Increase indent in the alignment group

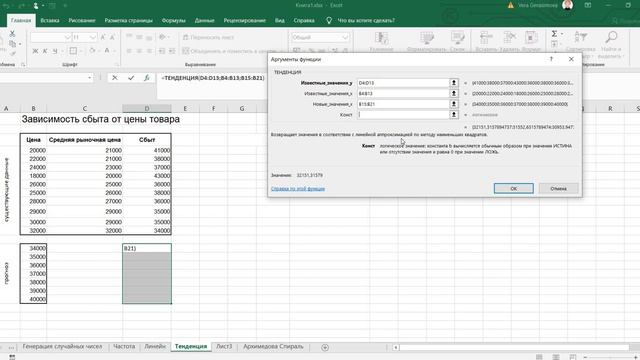172,51
